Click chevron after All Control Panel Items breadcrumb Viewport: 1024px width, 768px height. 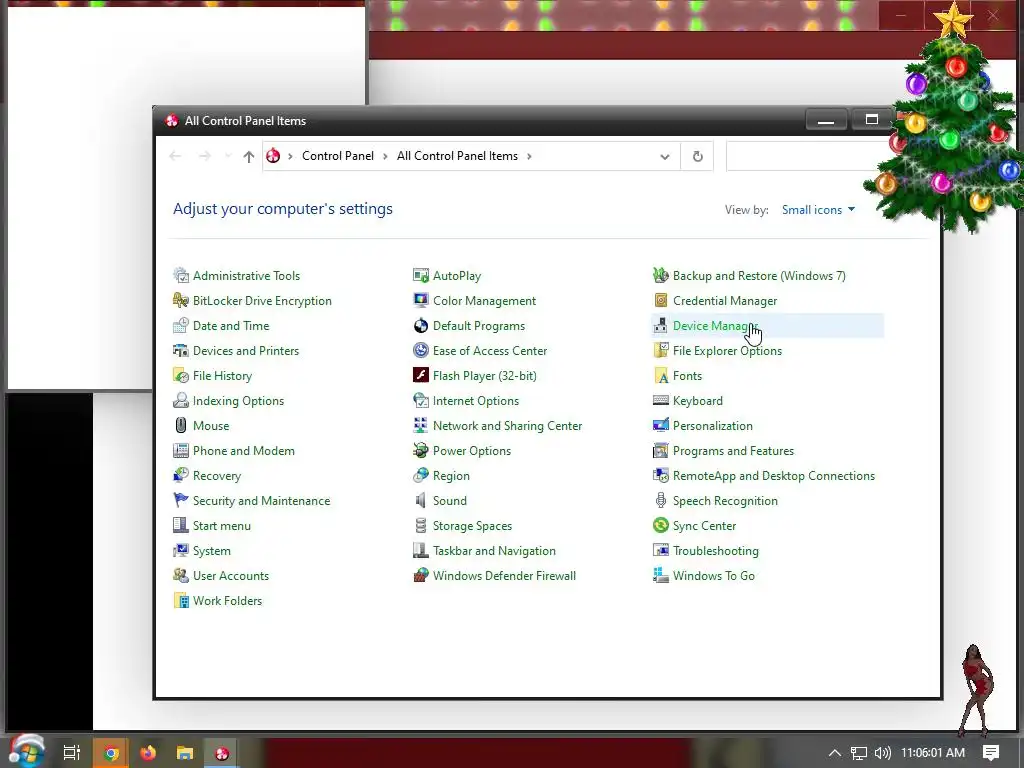pyautogui.click(x=529, y=156)
